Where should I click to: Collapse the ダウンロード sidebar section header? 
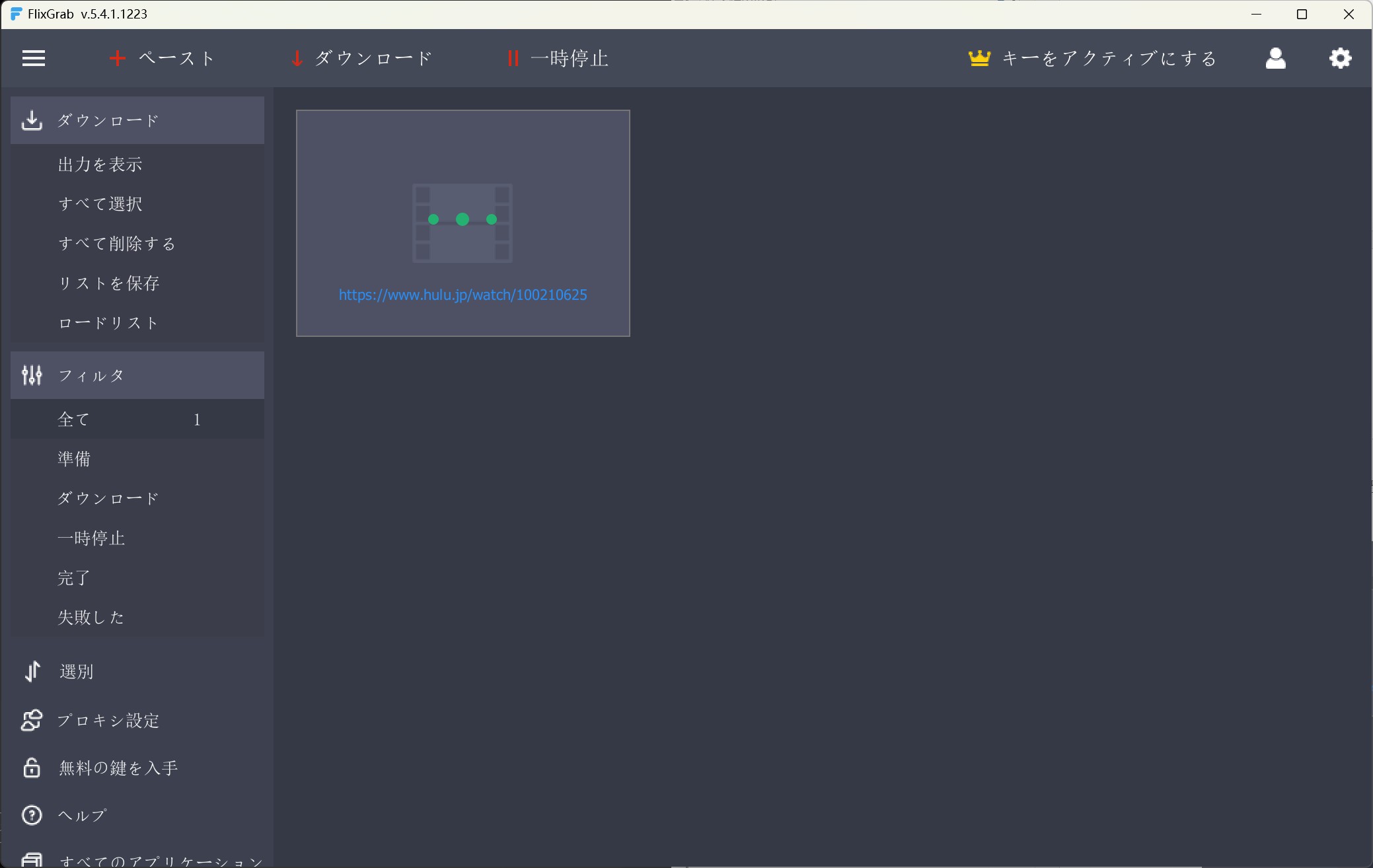[x=137, y=120]
